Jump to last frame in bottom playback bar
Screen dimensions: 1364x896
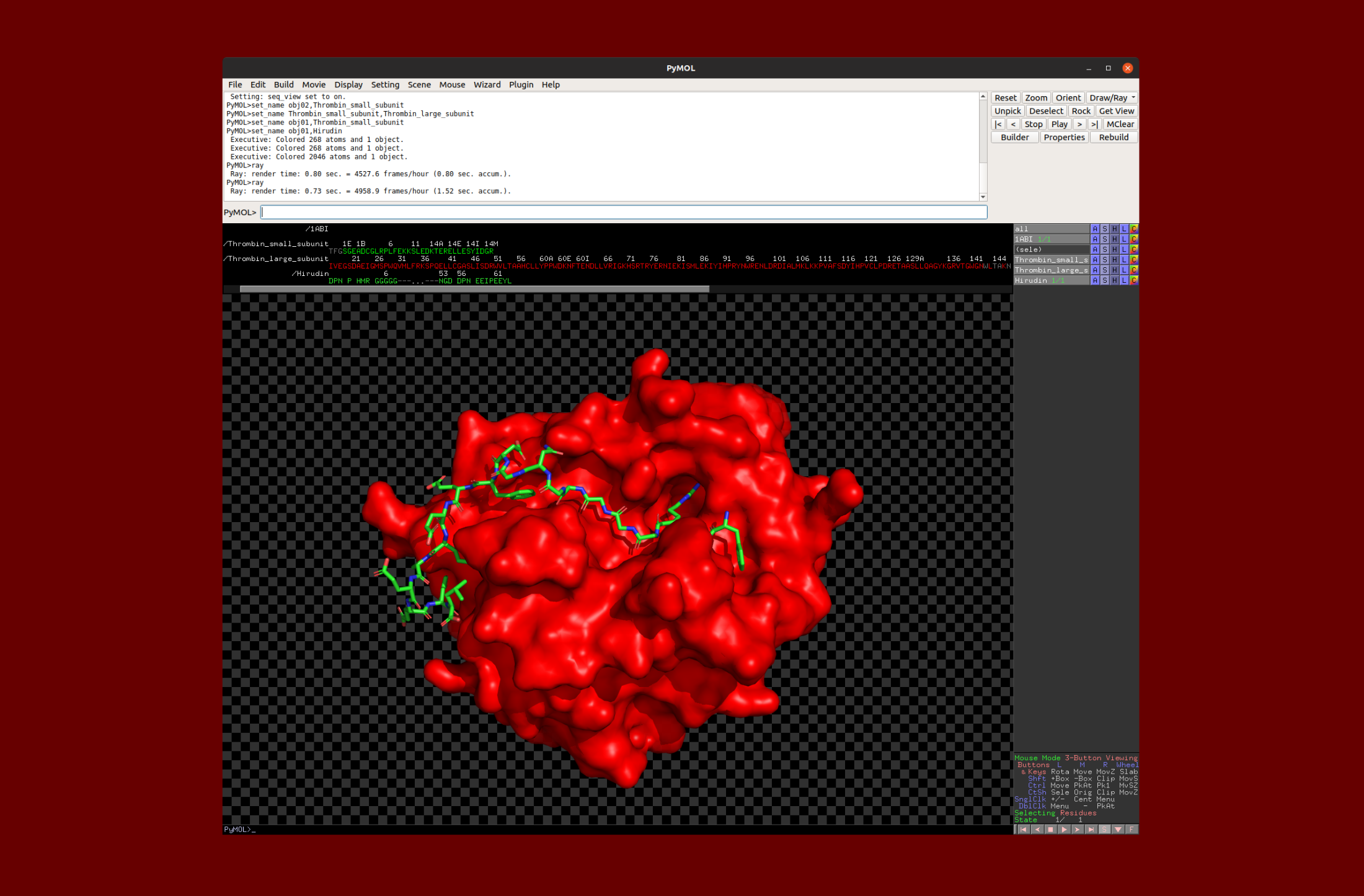[x=1091, y=829]
